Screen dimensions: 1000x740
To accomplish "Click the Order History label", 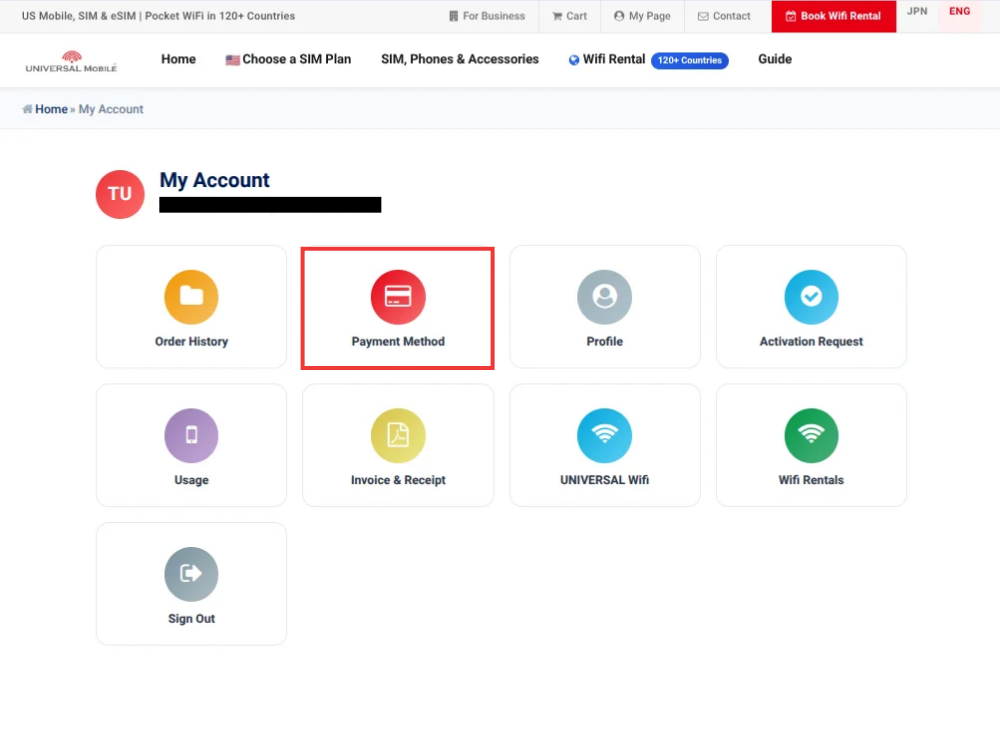I will pos(191,341).
